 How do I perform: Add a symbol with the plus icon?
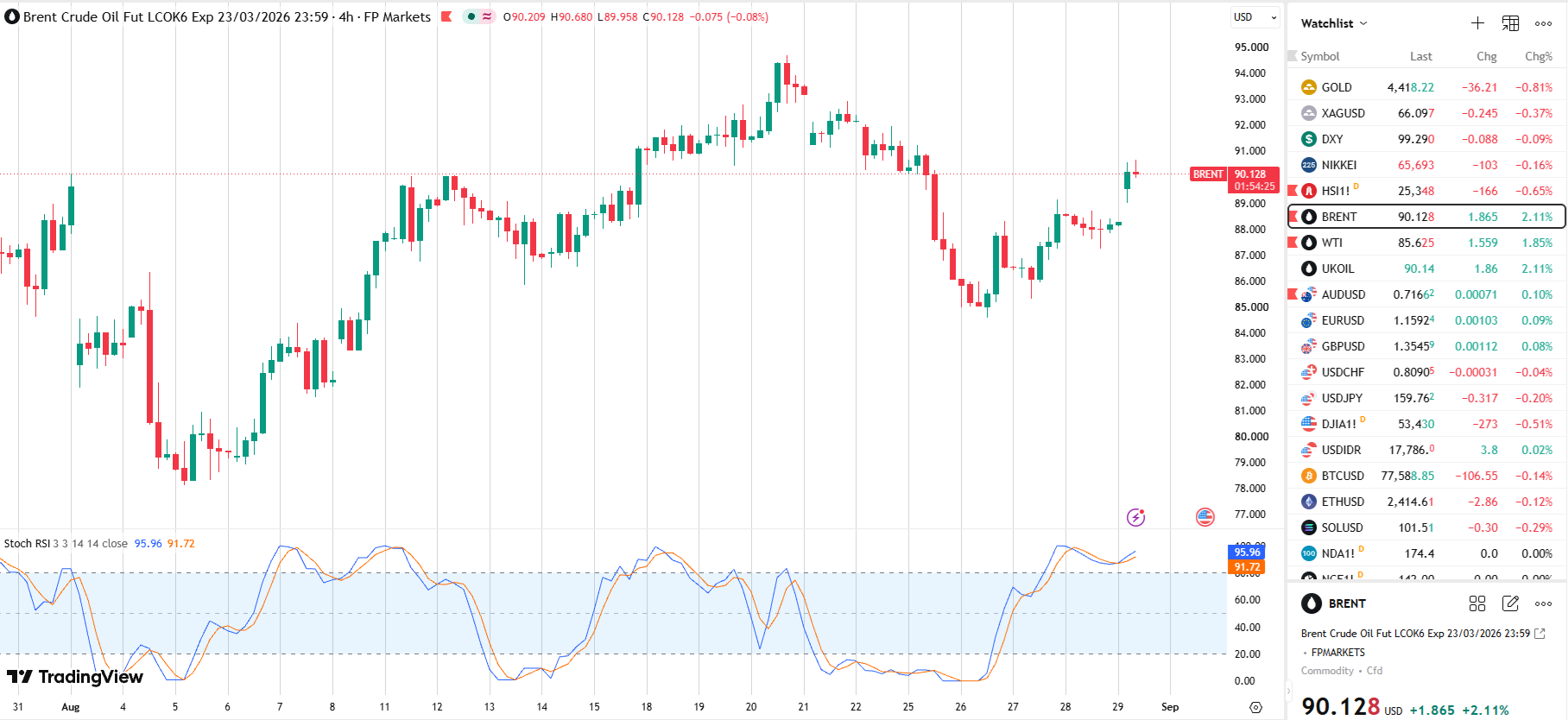click(x=1477, y=23)
